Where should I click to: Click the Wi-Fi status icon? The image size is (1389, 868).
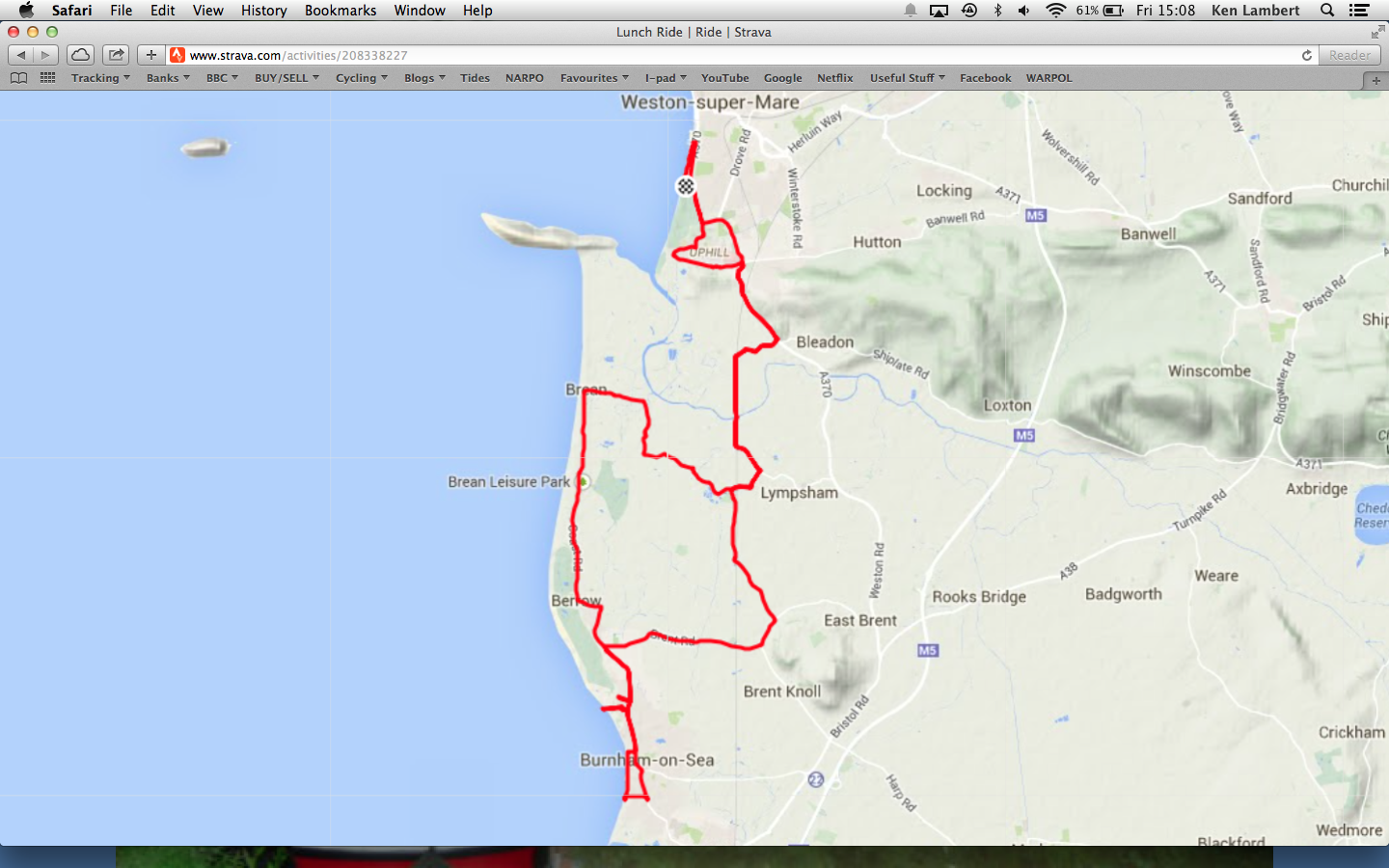(x=1056, y=11)
